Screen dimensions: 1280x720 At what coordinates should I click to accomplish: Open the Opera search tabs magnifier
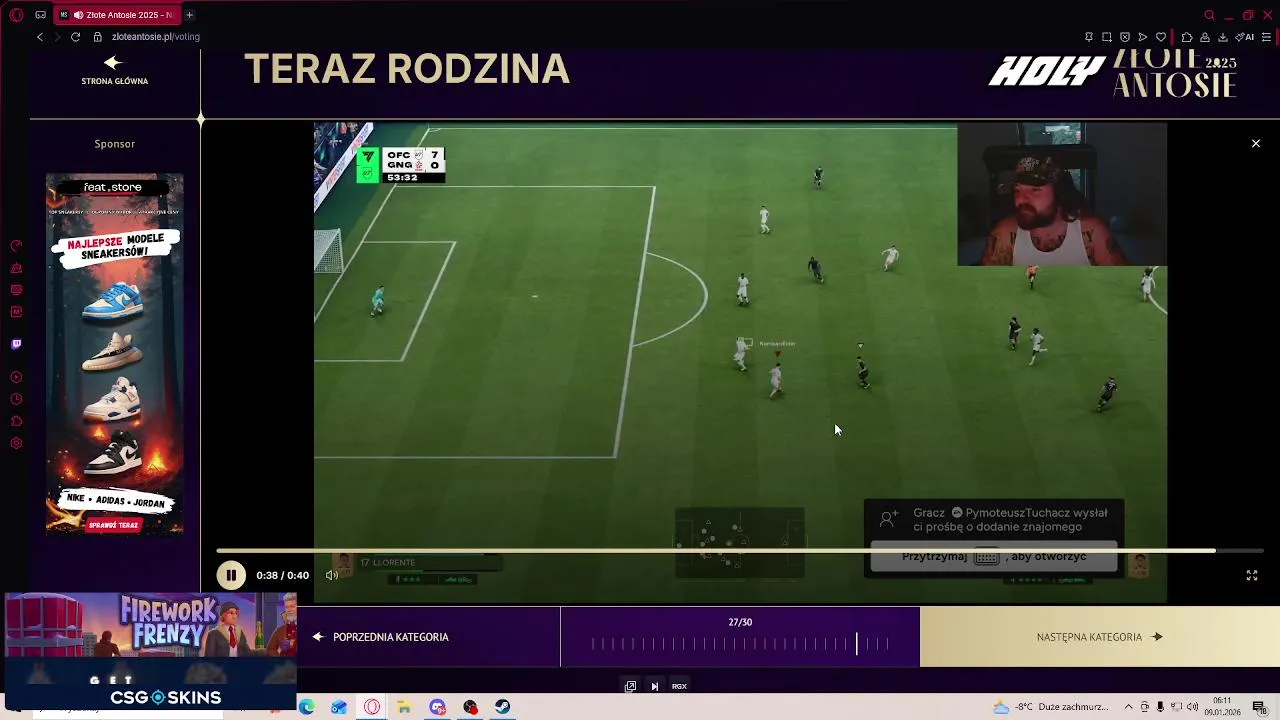[x=1209, y=15]
